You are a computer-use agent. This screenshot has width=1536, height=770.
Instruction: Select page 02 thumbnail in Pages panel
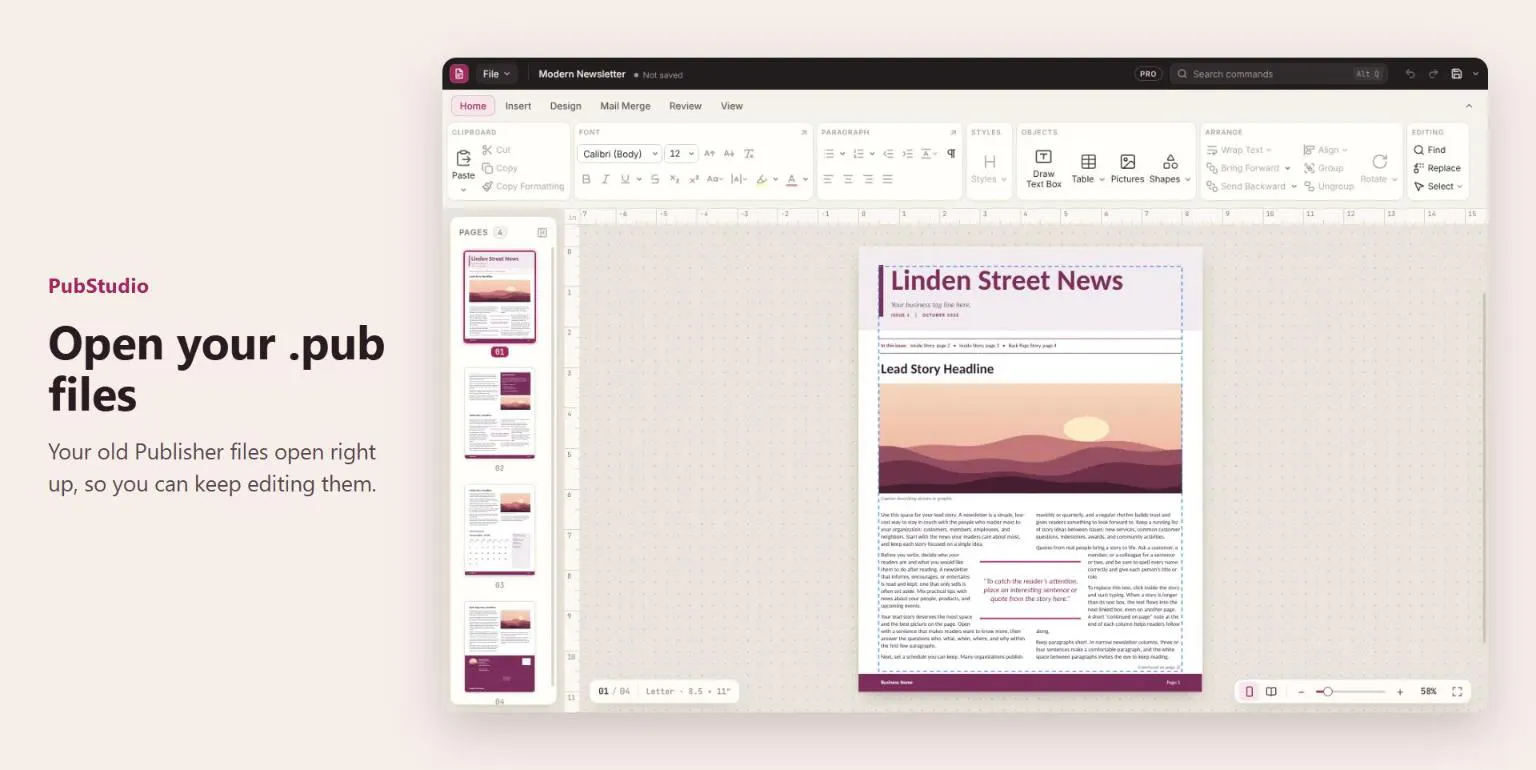click(499, 413)
